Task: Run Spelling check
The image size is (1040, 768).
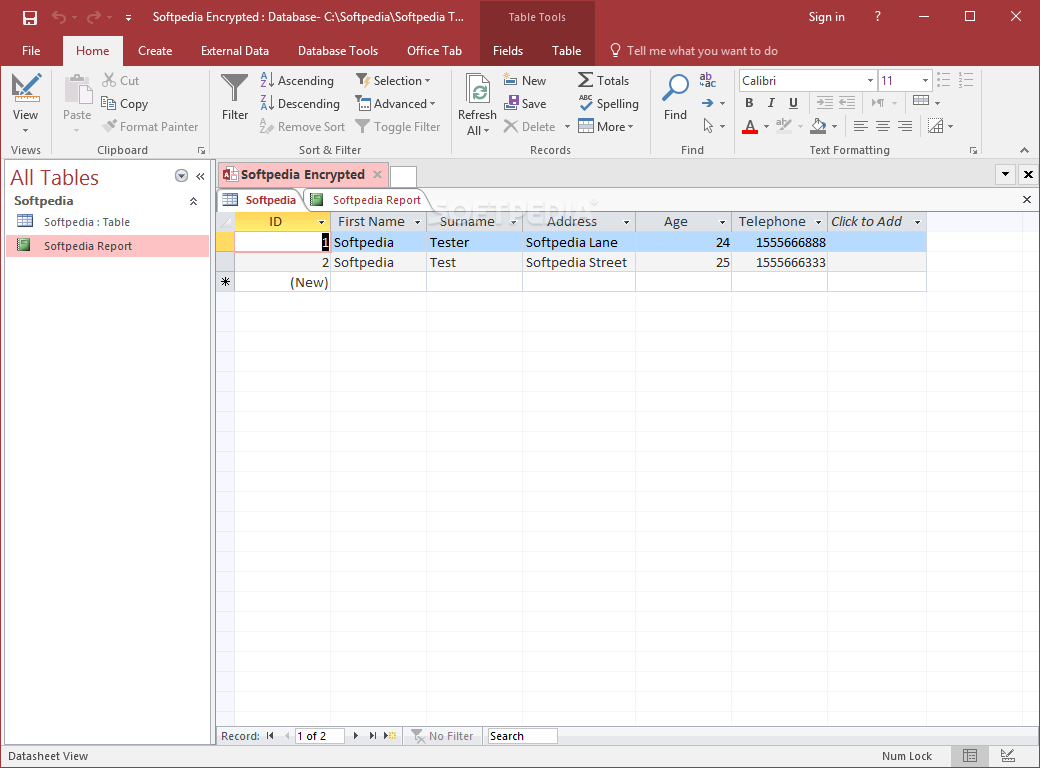Action: 608,103
